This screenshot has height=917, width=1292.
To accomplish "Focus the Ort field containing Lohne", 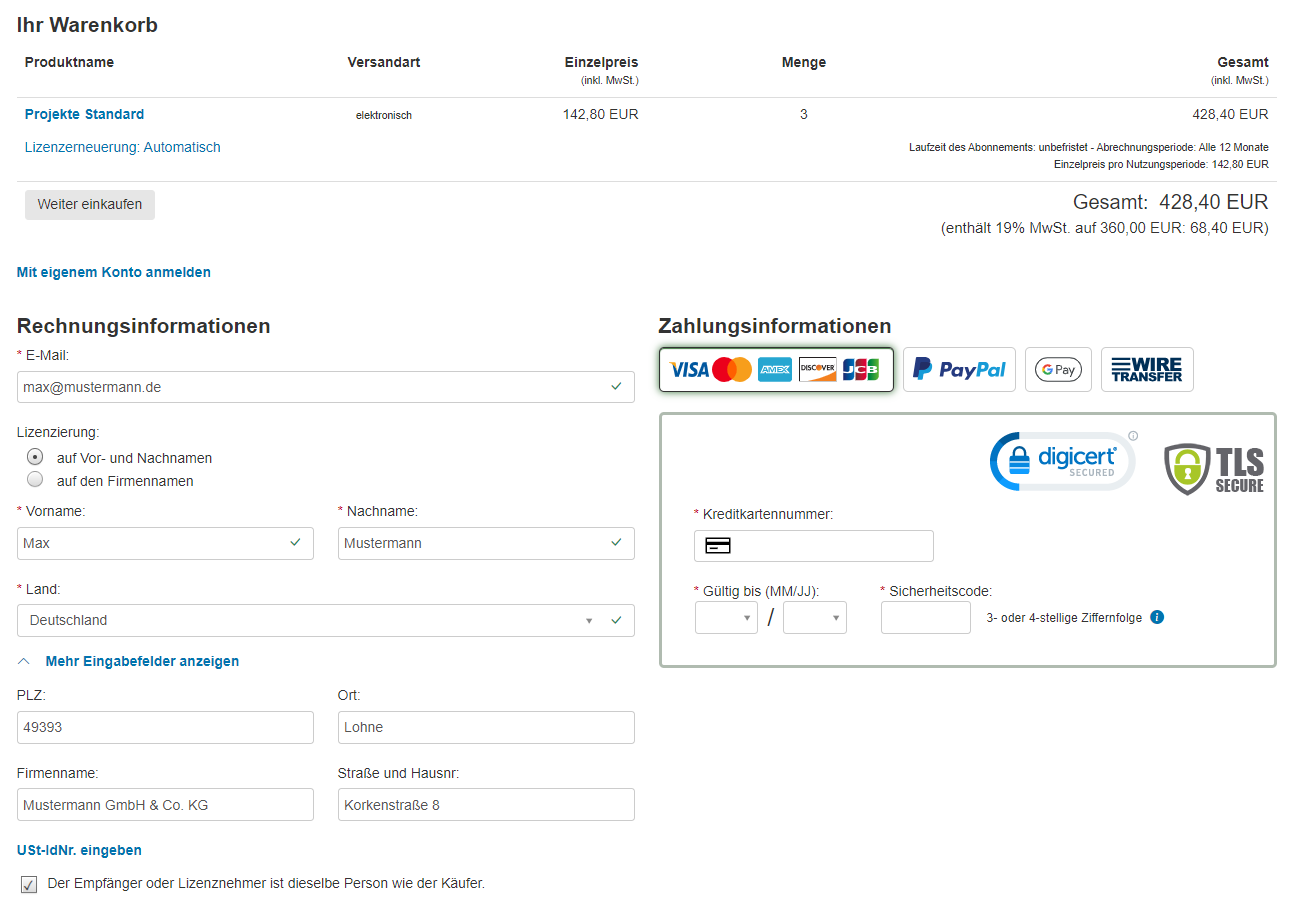I will coord(486,727).
